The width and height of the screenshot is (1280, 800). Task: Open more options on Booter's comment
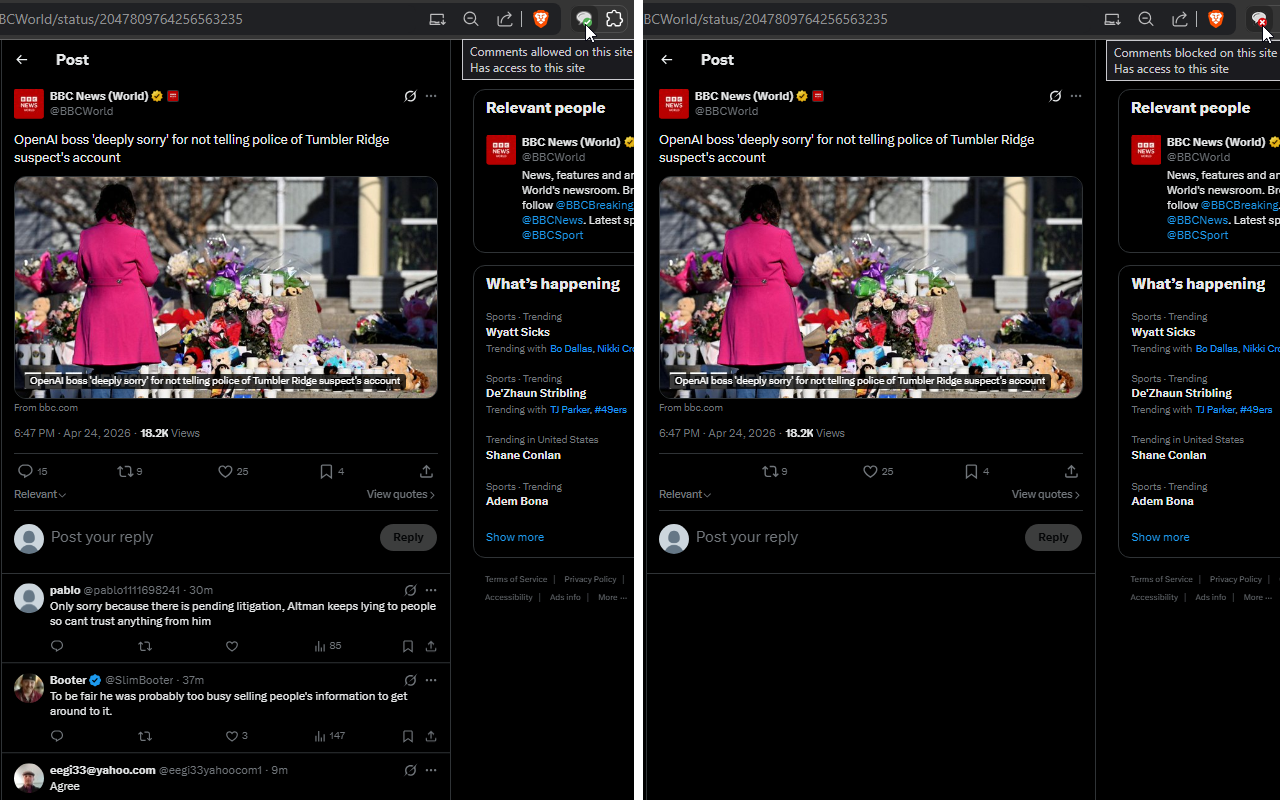431,680
